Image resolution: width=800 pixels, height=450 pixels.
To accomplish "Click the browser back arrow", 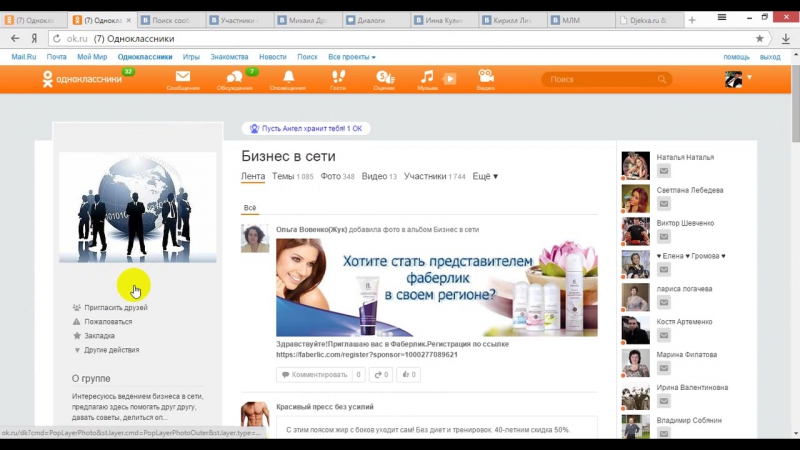I will pyautogui.click(x=15, y=38).
